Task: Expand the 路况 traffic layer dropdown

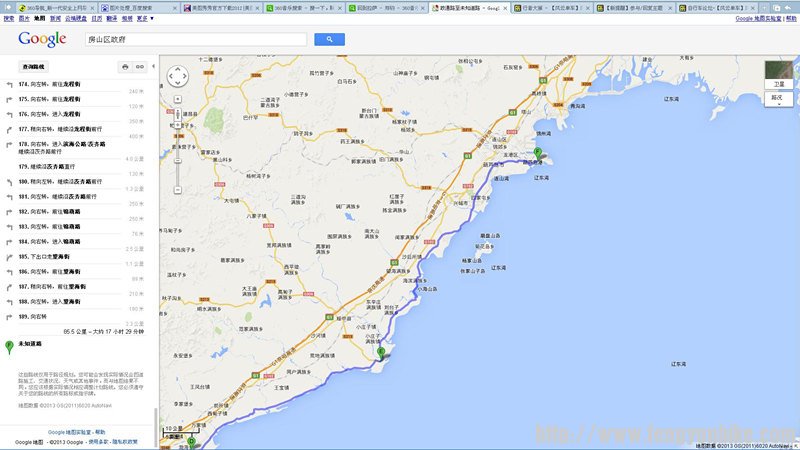Action: pyautogui.click(x=777, y=99)
